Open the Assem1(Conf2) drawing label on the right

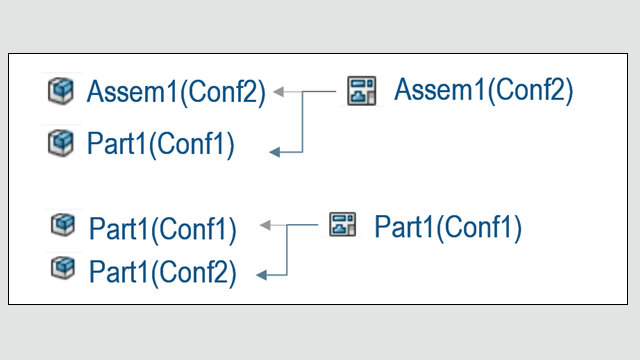pyautogui.click(x=484, y=91)
